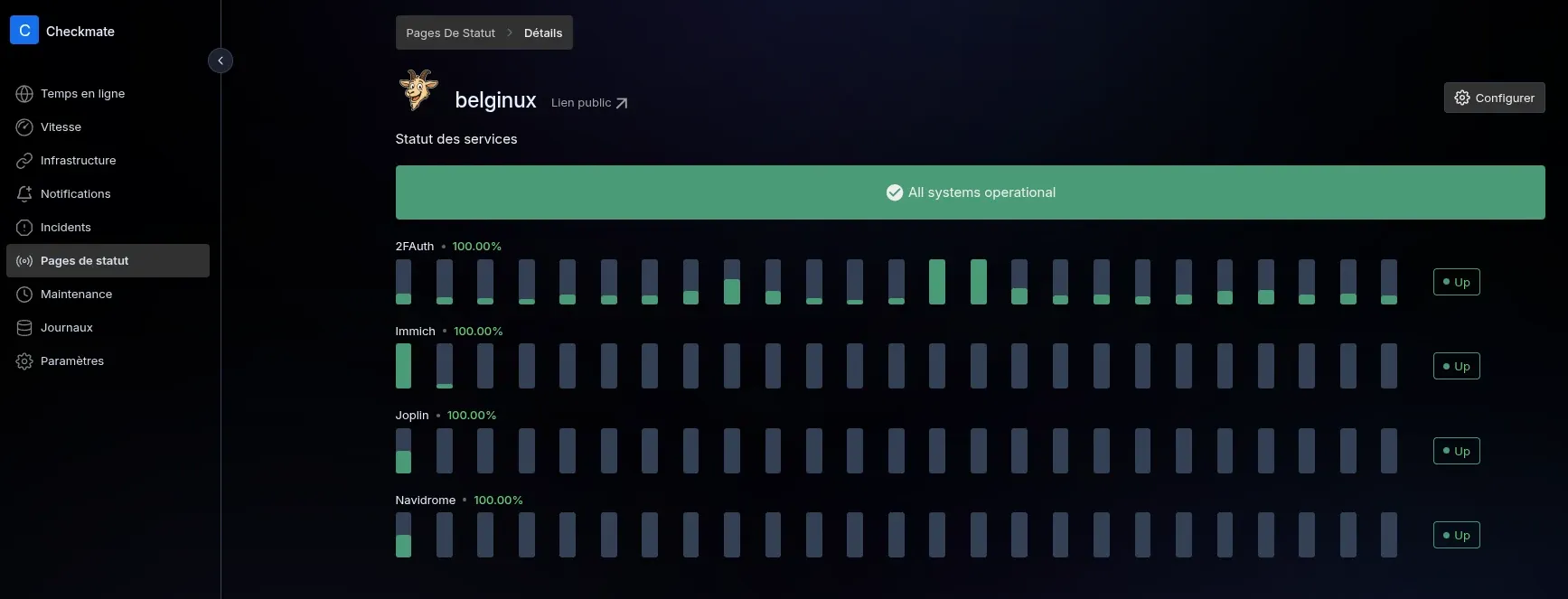Click the Notifications bell icon
This screenshot has height=599, width=1568.
[x=24, y=194]
